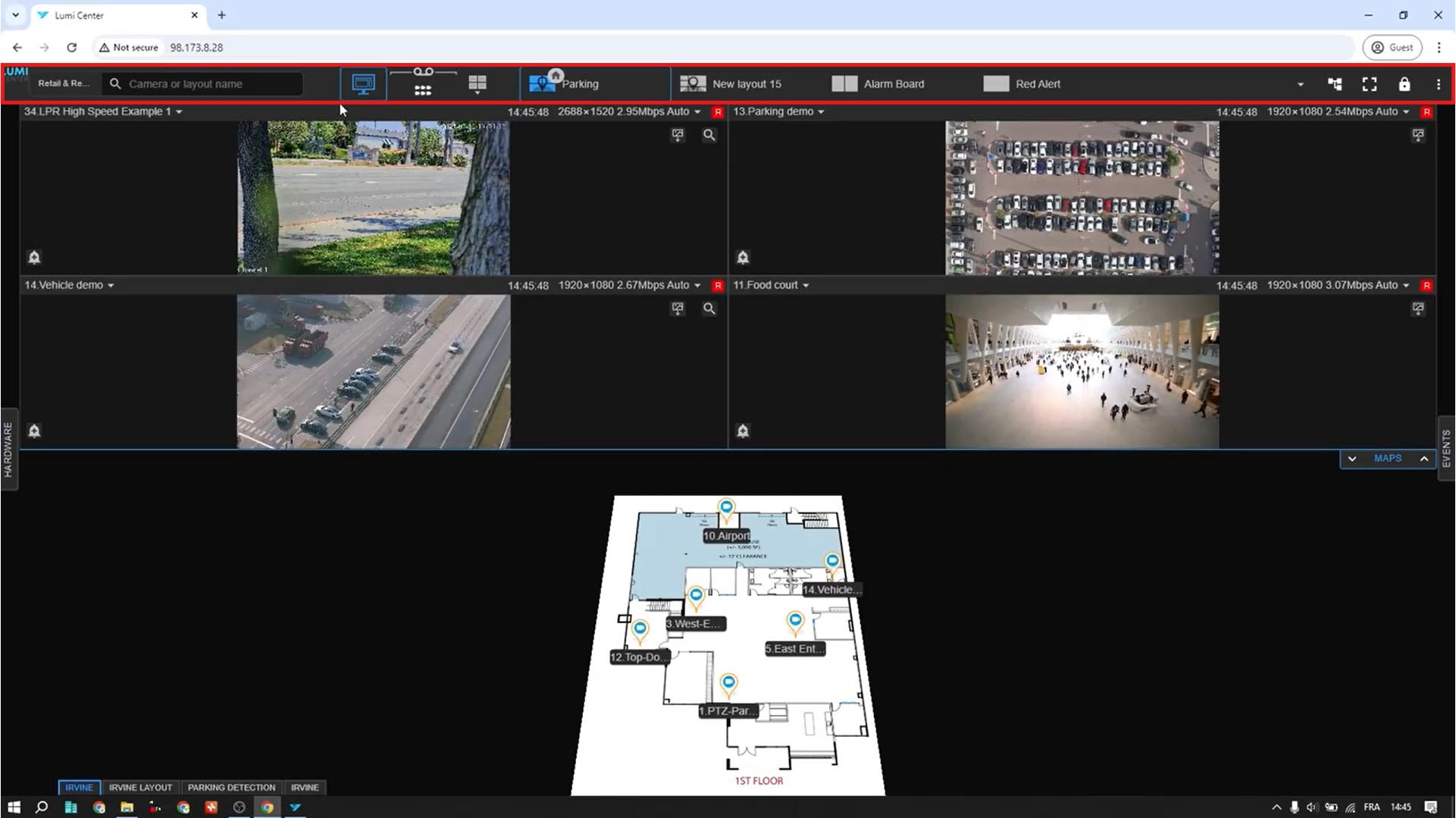
Task: Switch to the Alarm Board layout tab
Action: [x=878, y=84]
